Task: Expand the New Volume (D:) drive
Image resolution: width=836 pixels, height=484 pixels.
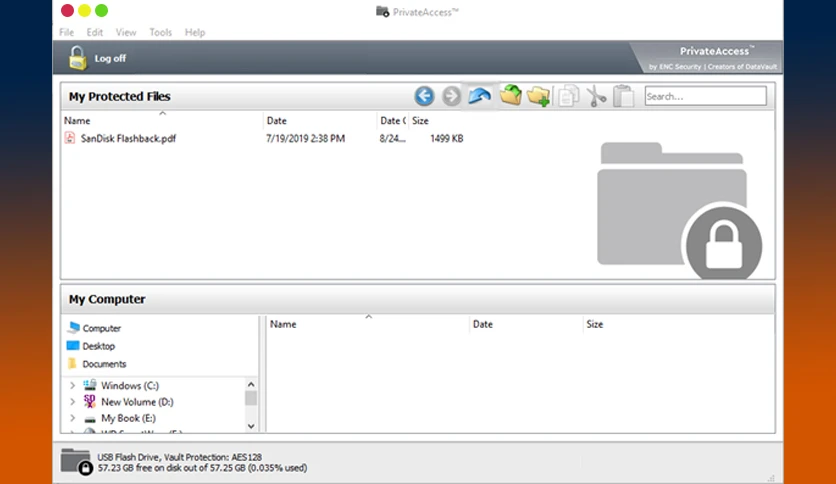Action: [73, 402]
